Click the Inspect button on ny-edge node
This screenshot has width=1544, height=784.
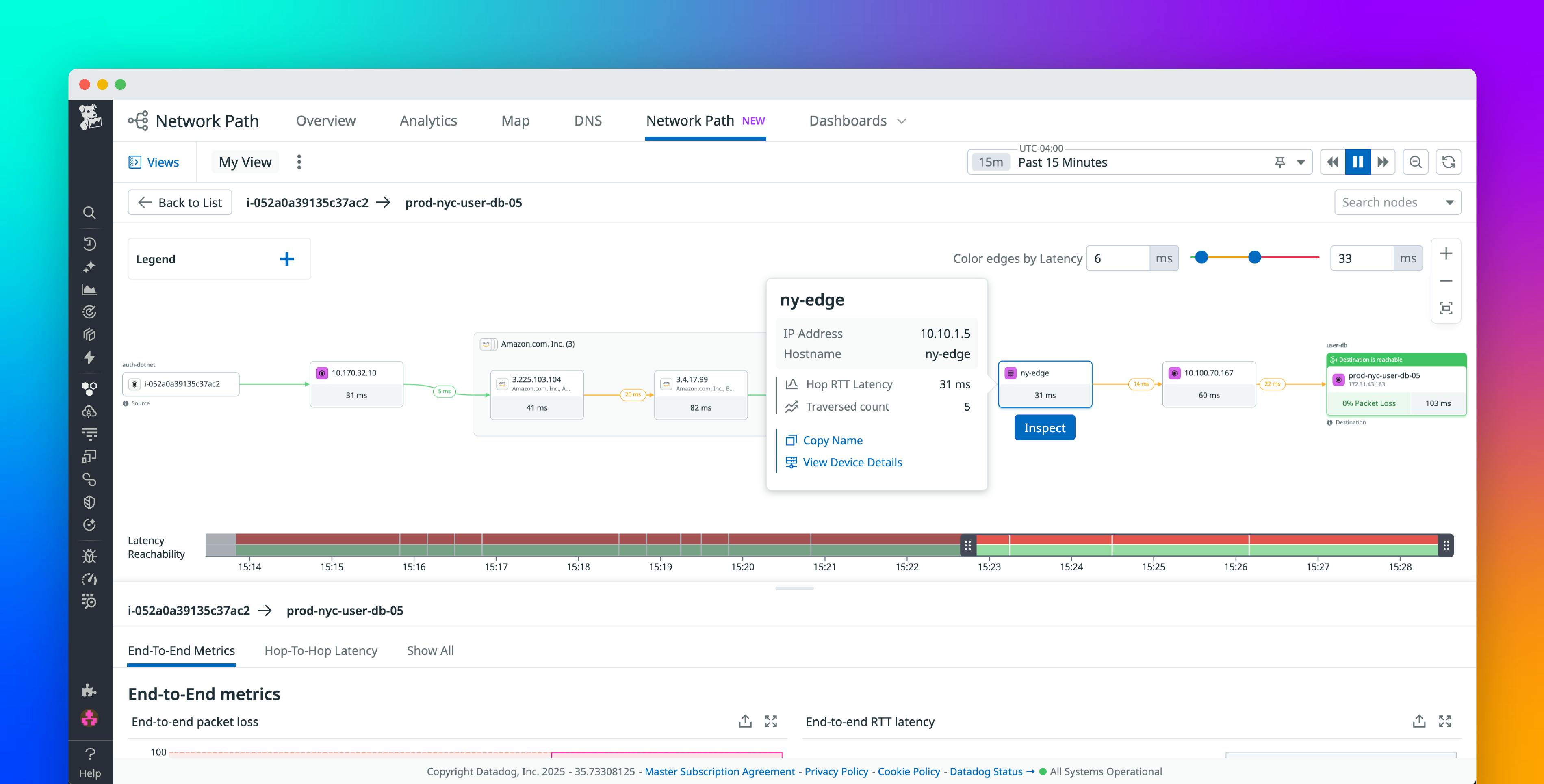[1045, 427]
